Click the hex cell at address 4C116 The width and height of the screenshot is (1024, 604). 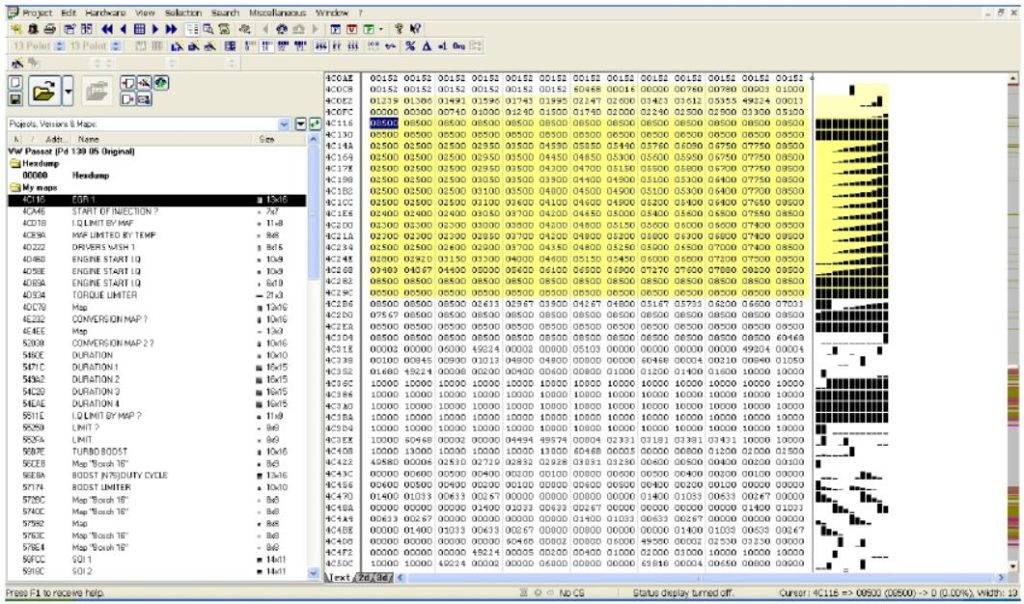coord(383,122)
